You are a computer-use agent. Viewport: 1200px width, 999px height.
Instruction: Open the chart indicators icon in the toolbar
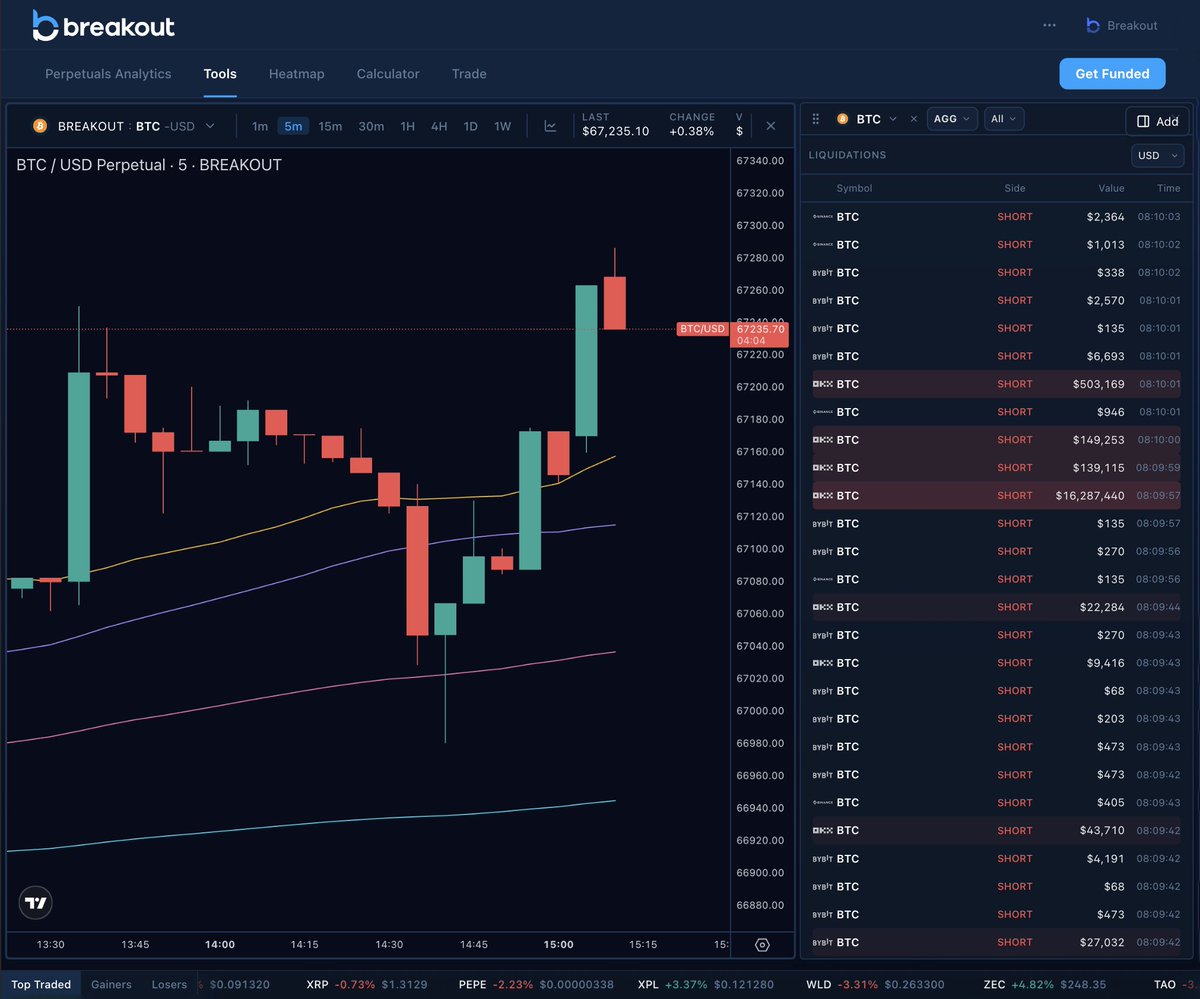(x=550, y=126)
